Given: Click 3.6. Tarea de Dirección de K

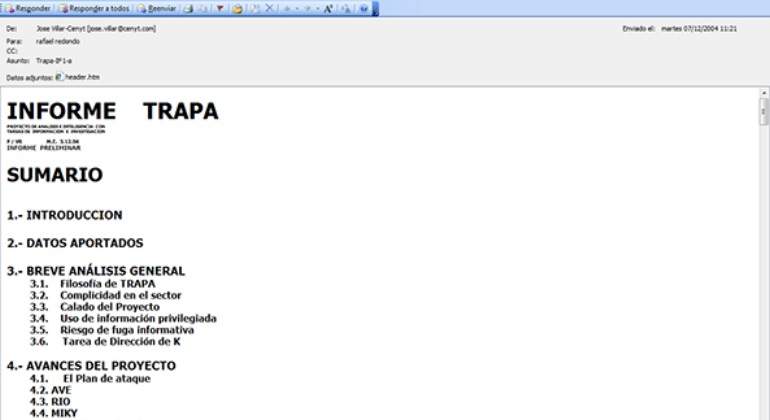Looking at the screenshot, I should [x=105, y=341].
